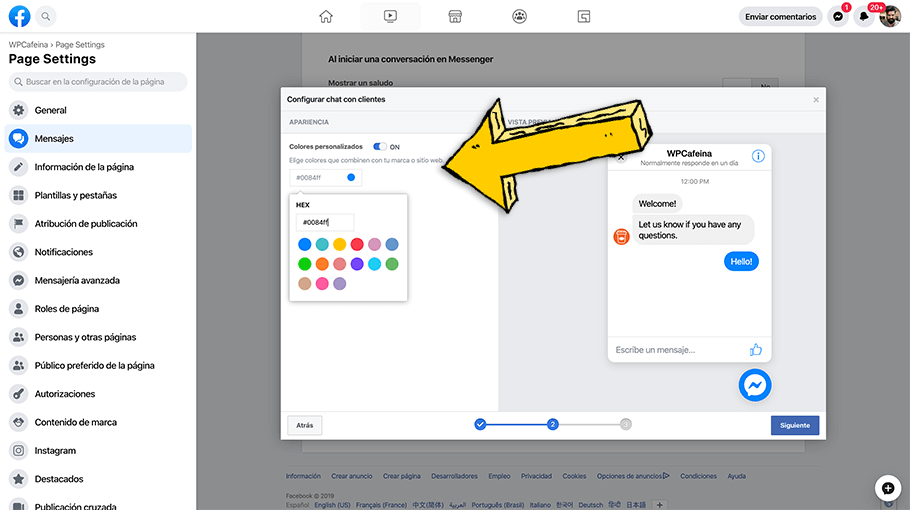Open the Marketplace icon
This screenshot has height=510, width=910.
(455, 16)
